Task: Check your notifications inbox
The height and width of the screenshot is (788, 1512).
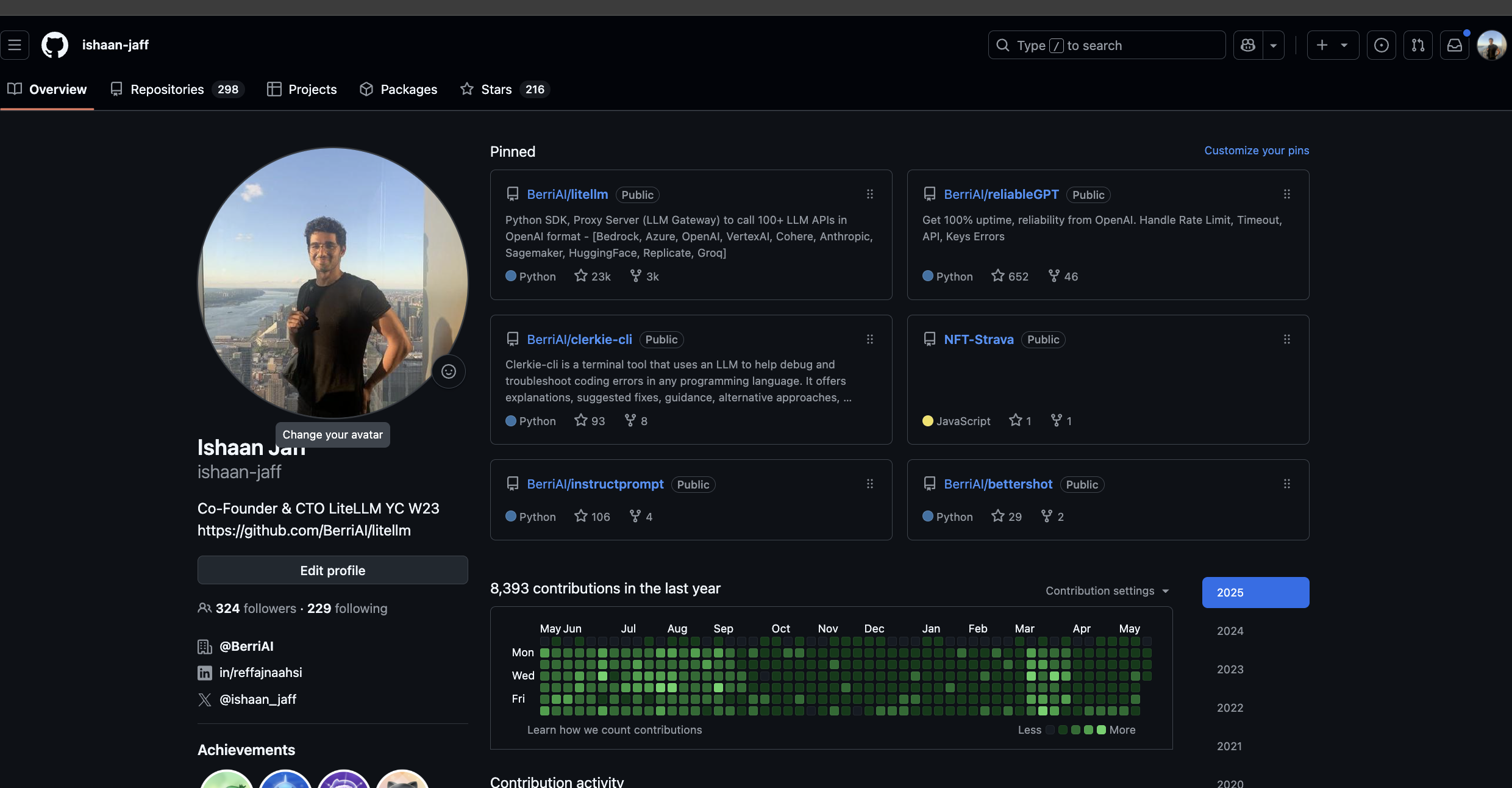Action: click(x=1455, y=45)
